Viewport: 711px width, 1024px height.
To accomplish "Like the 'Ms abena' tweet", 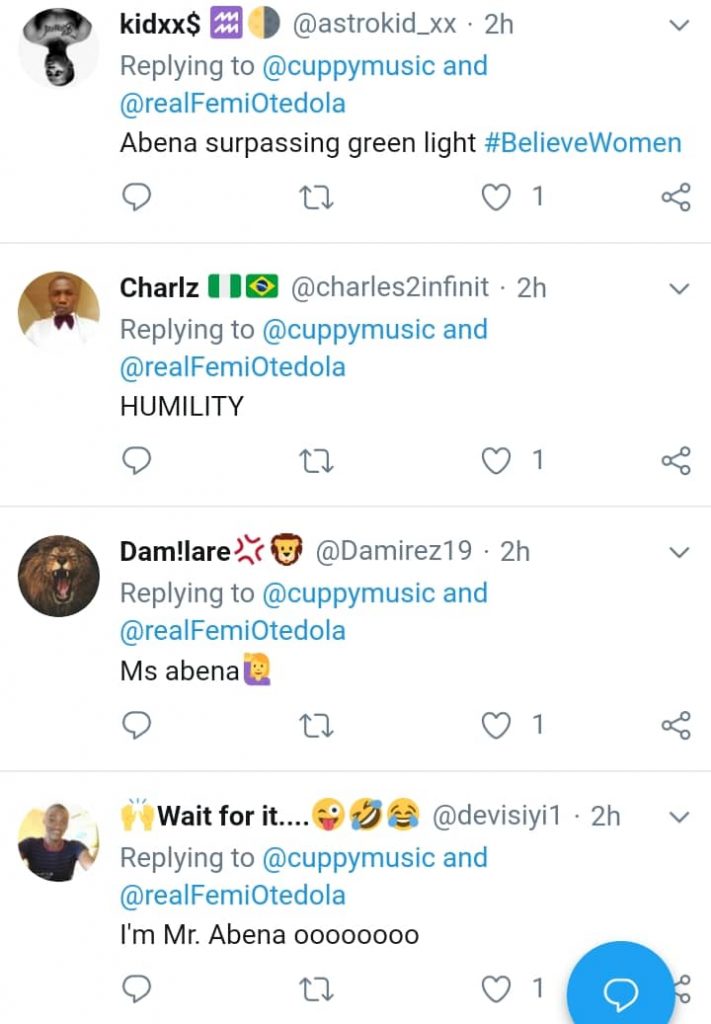I will click(497, 725).
